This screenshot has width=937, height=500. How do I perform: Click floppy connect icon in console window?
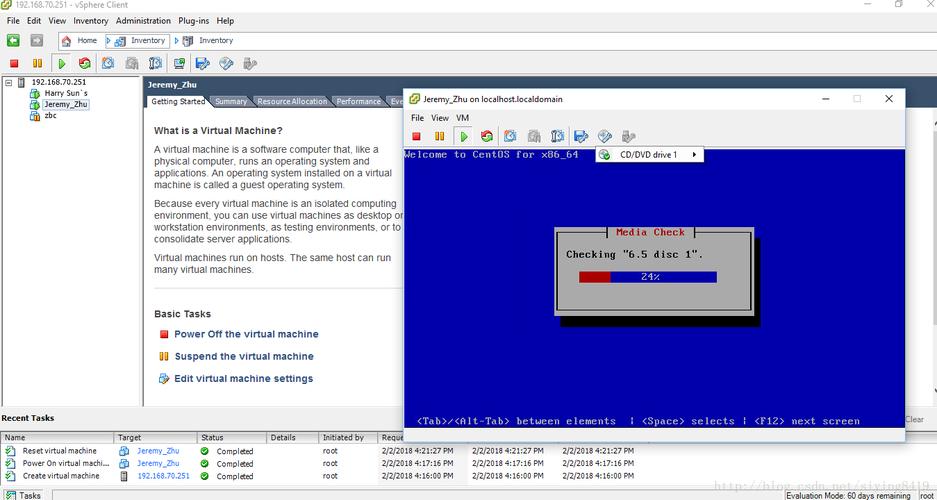[x=581, y=136]
